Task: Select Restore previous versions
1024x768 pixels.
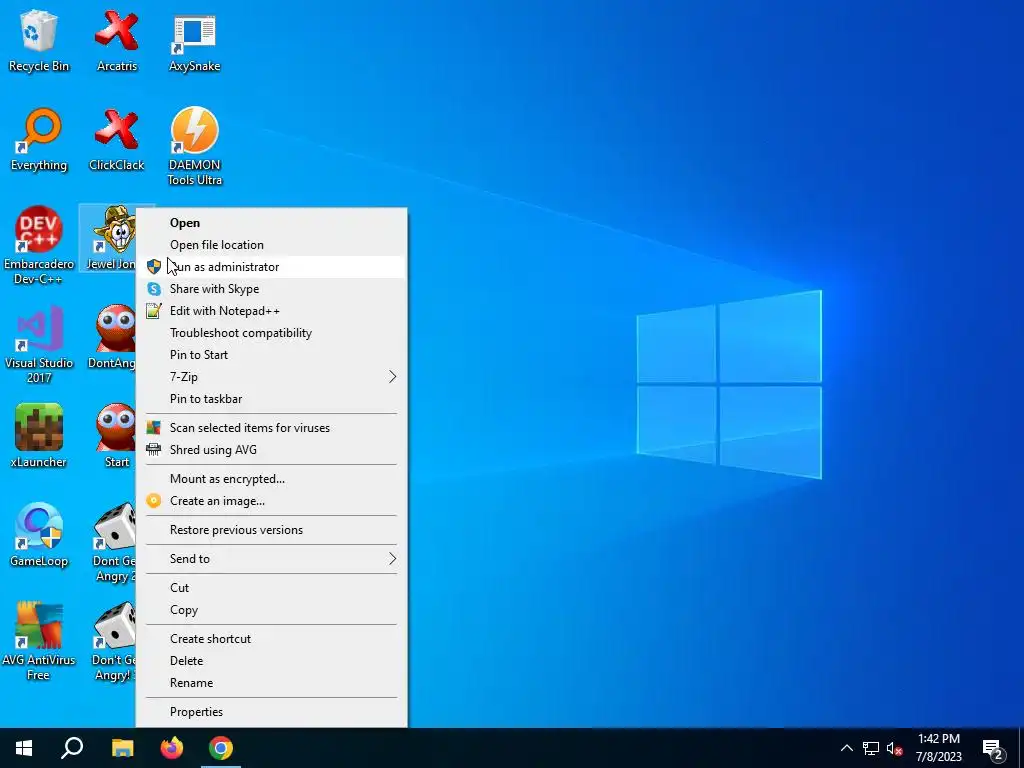Action: click(x=272, y=530)
